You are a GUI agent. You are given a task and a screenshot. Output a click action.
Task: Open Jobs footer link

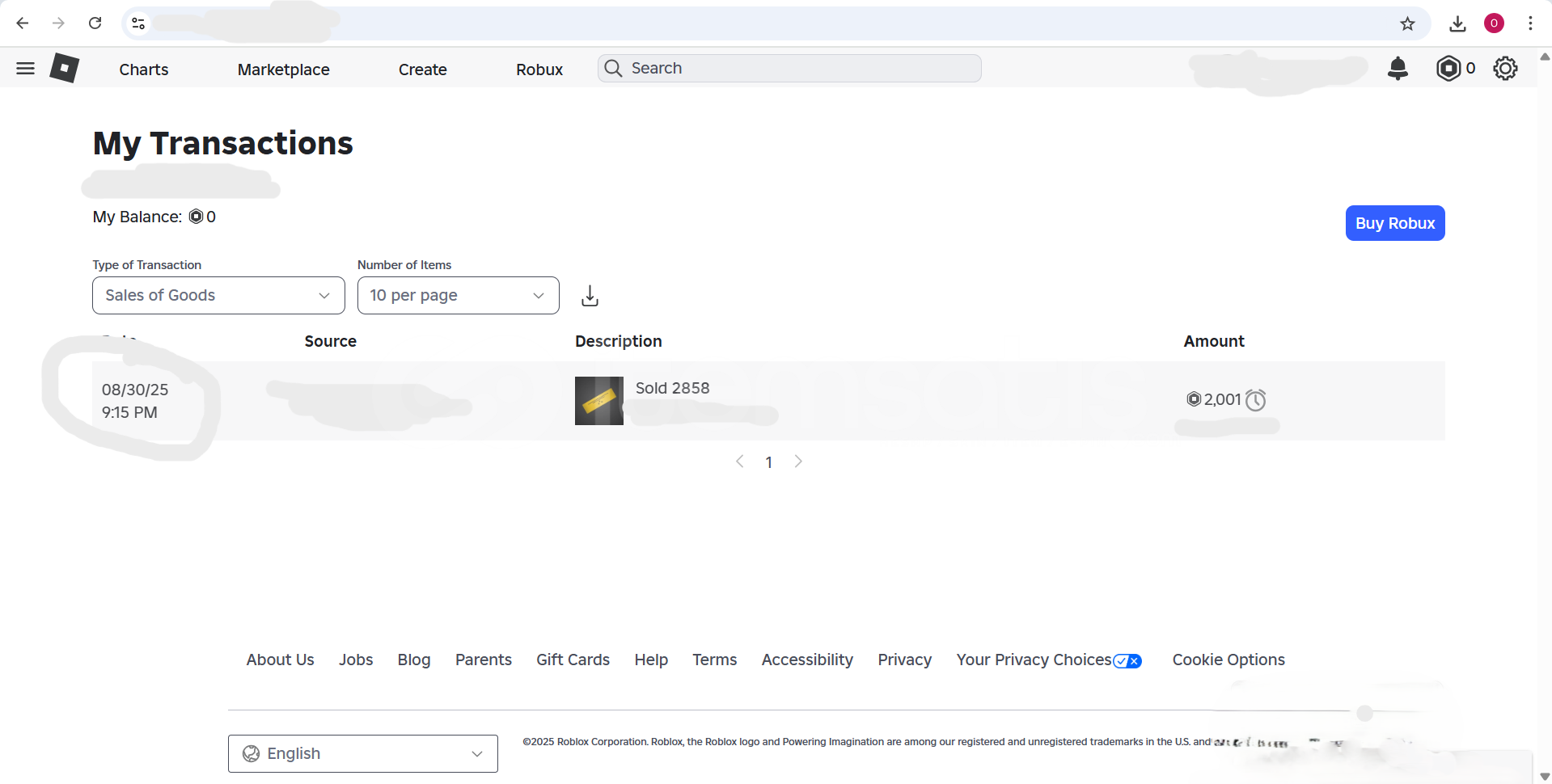click(x=356, y=660)
